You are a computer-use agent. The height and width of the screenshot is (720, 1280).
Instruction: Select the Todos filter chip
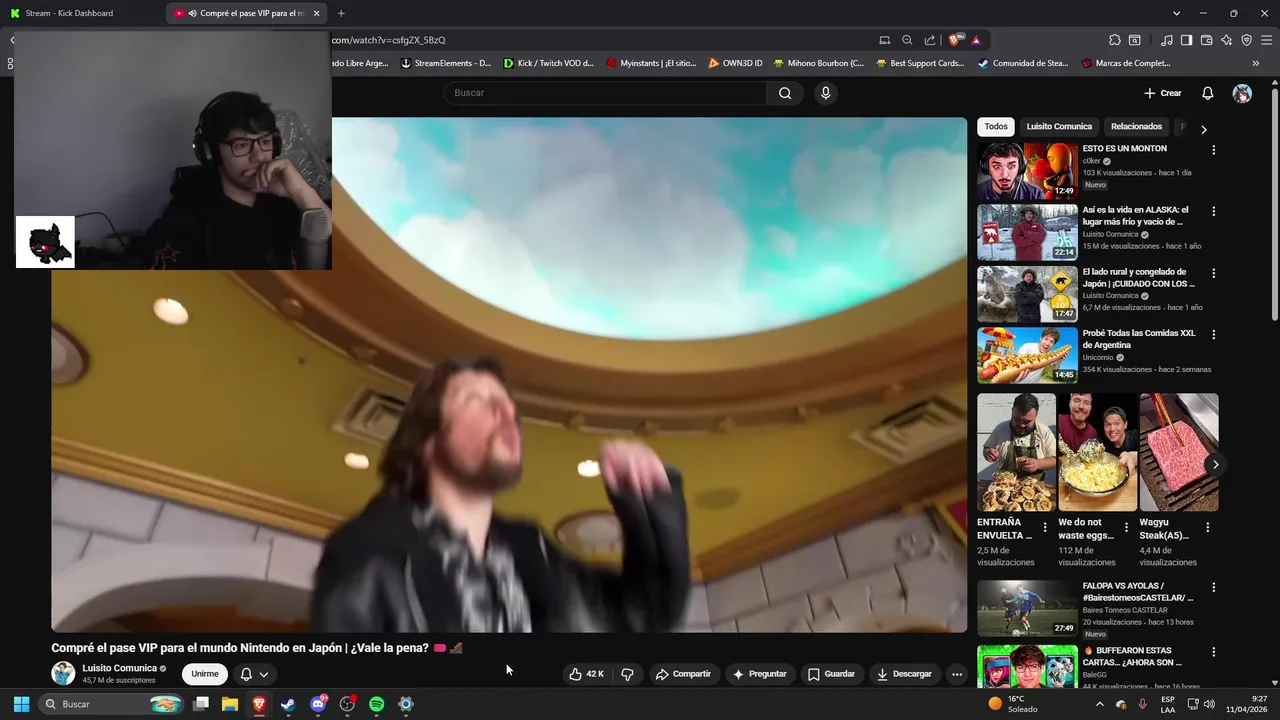click(996, 127)
